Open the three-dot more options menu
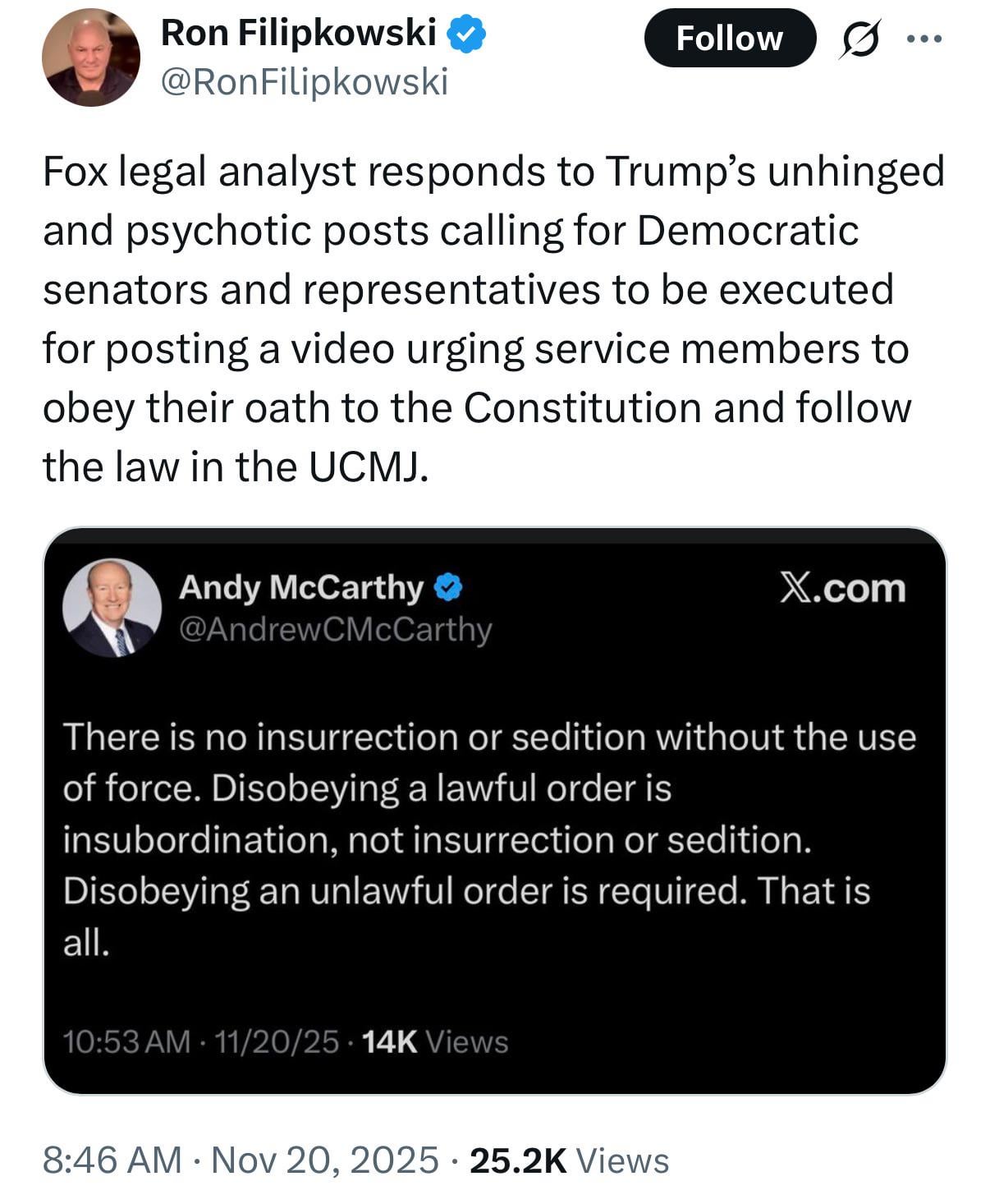This screenshot has width=990, height=1204. [924, 39]
